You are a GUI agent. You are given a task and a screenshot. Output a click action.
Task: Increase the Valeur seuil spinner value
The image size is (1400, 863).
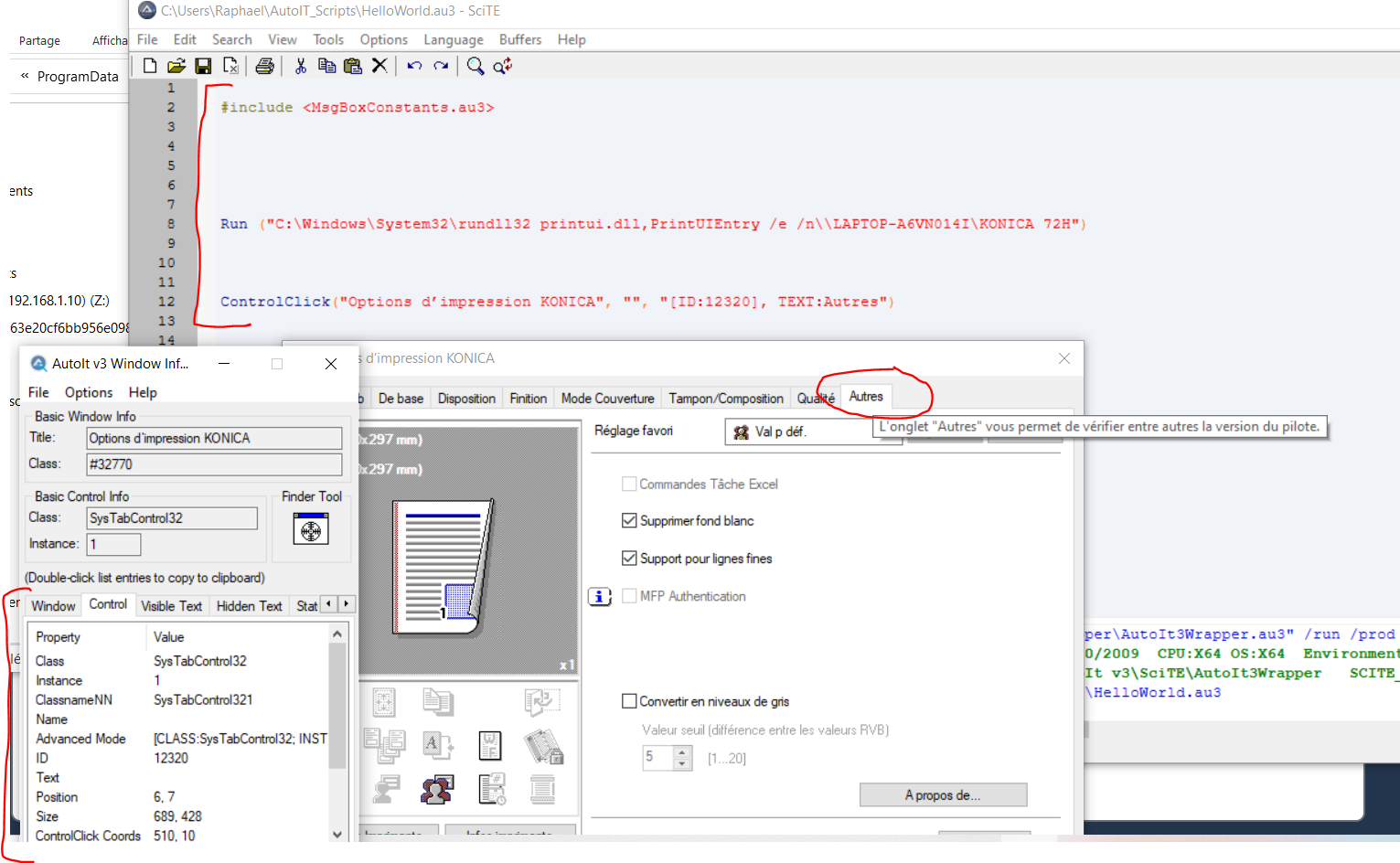[682, 752]
